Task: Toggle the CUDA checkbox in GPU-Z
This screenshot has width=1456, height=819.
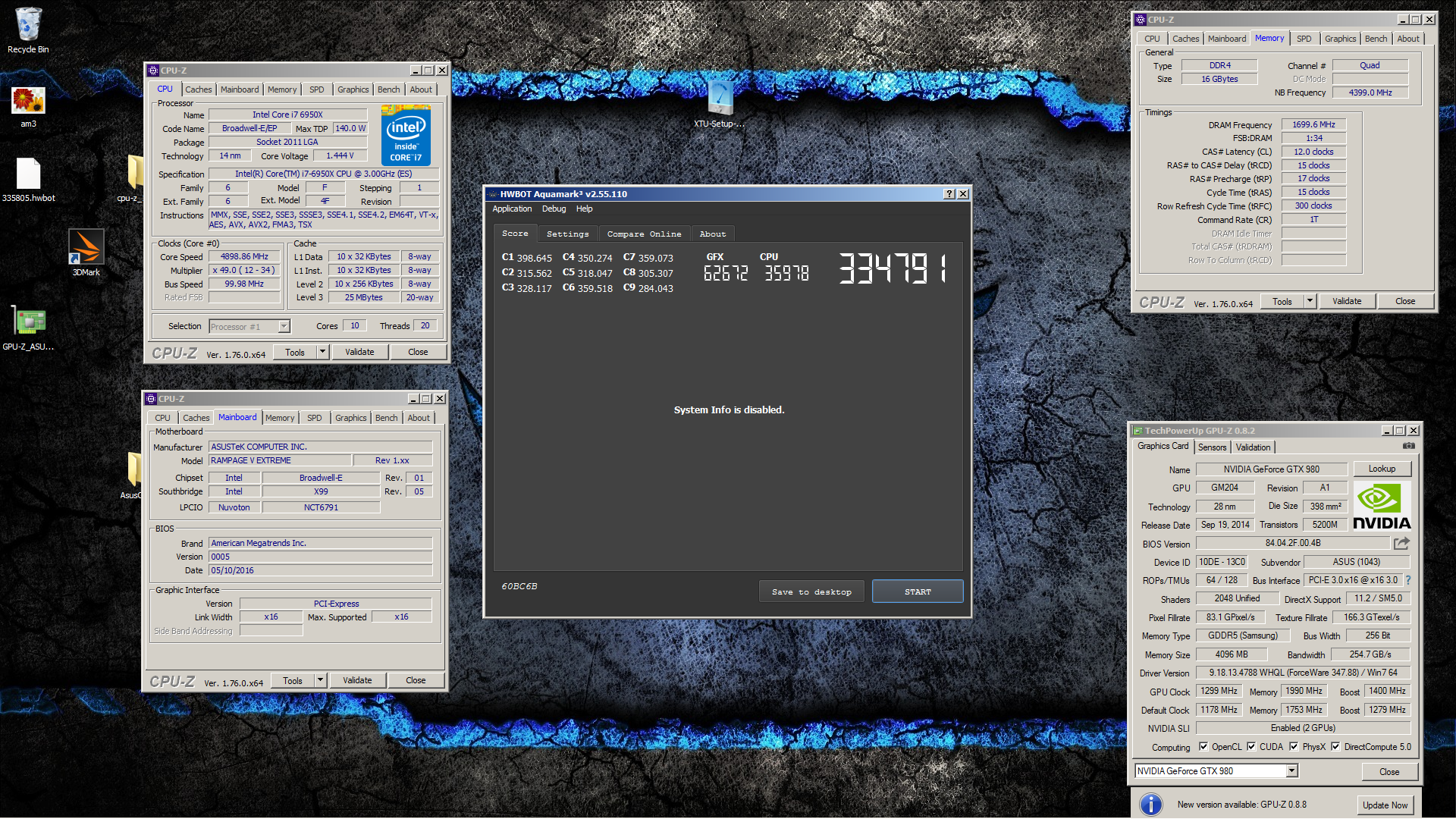Action: (1251, 747)
